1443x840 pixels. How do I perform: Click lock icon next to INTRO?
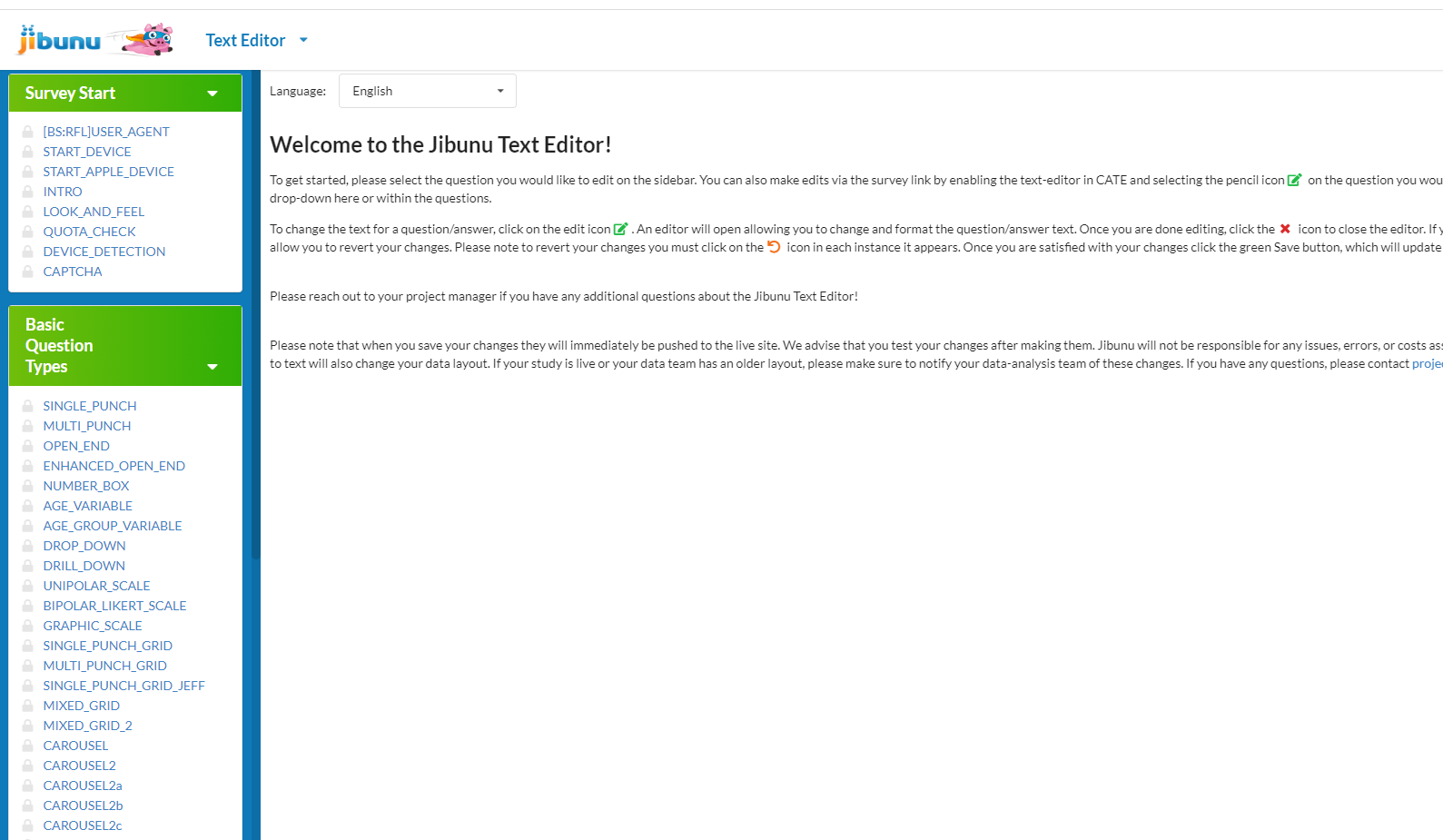click(28, 192)
